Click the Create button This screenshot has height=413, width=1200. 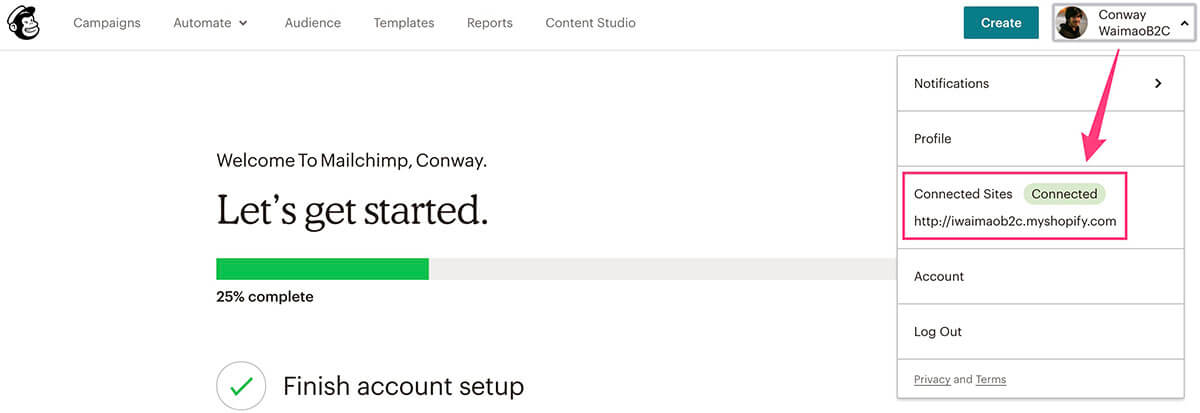point(1001,23)
